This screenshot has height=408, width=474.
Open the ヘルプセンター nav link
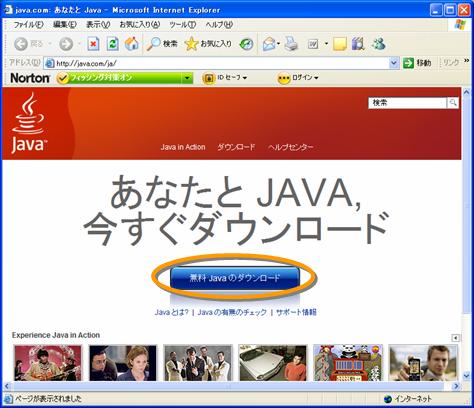click(290, 147)
